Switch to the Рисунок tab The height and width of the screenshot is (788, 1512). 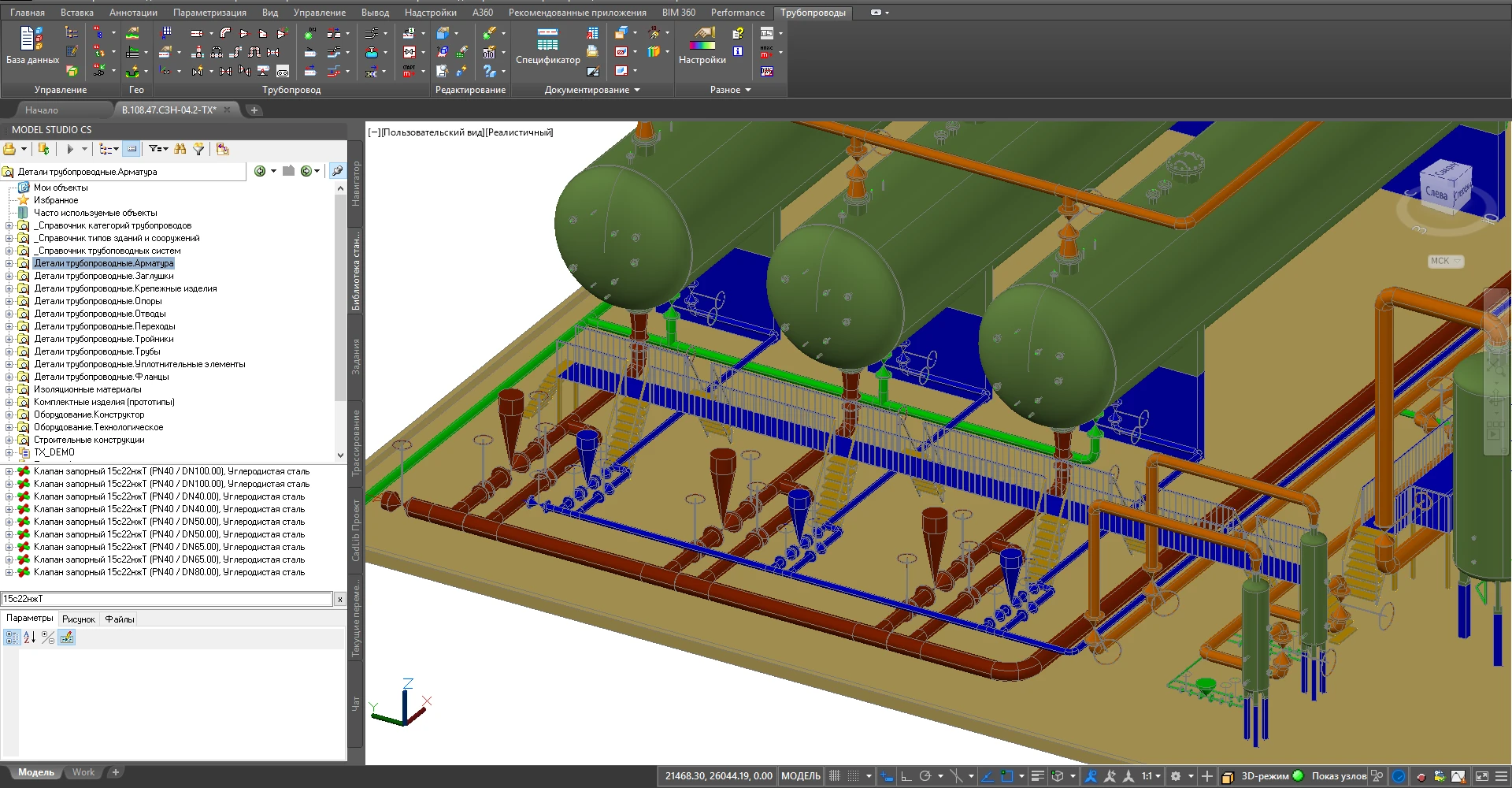coord(78,619)
